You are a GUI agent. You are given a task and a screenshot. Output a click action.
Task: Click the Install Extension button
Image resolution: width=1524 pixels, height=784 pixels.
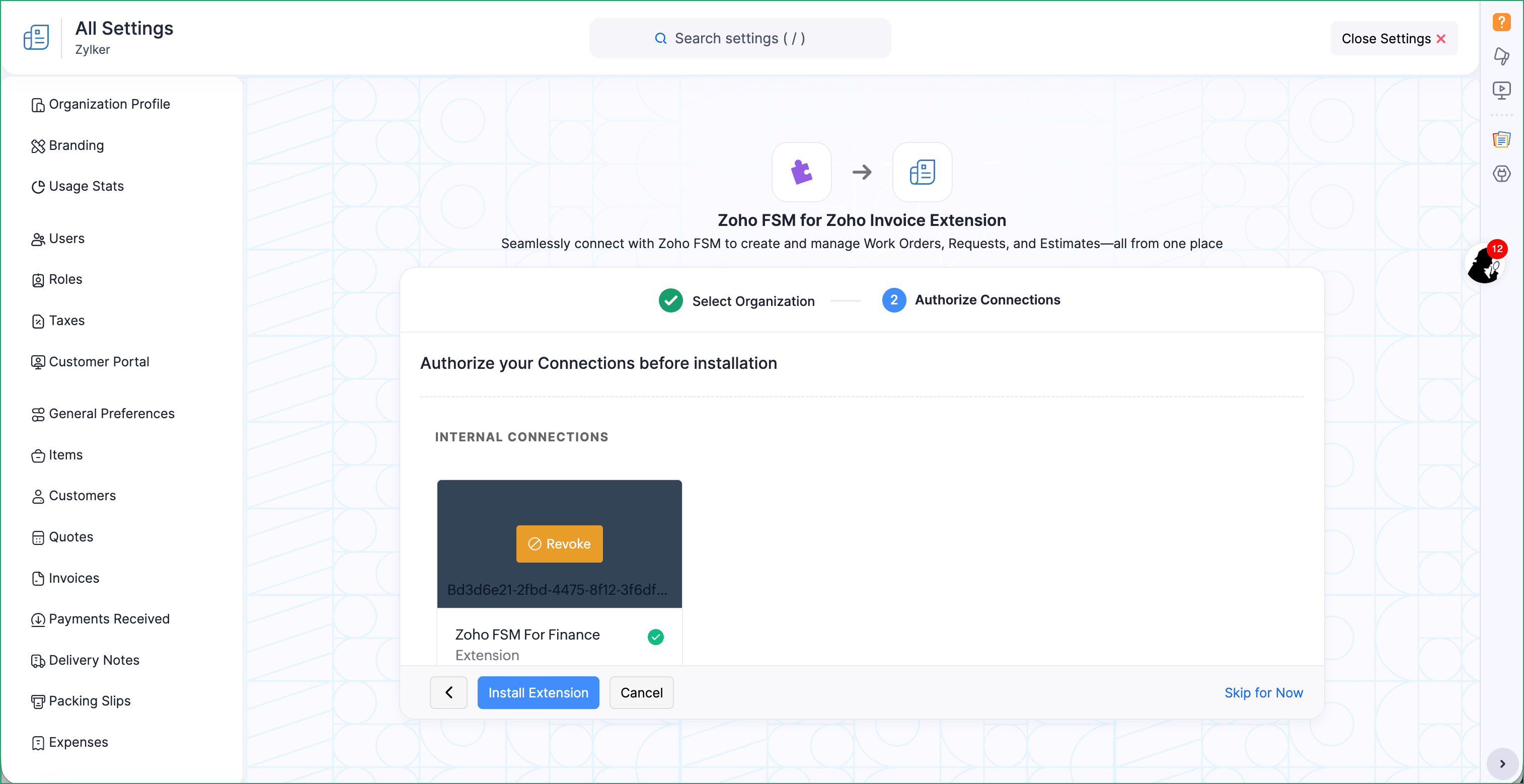click(538, 692)
